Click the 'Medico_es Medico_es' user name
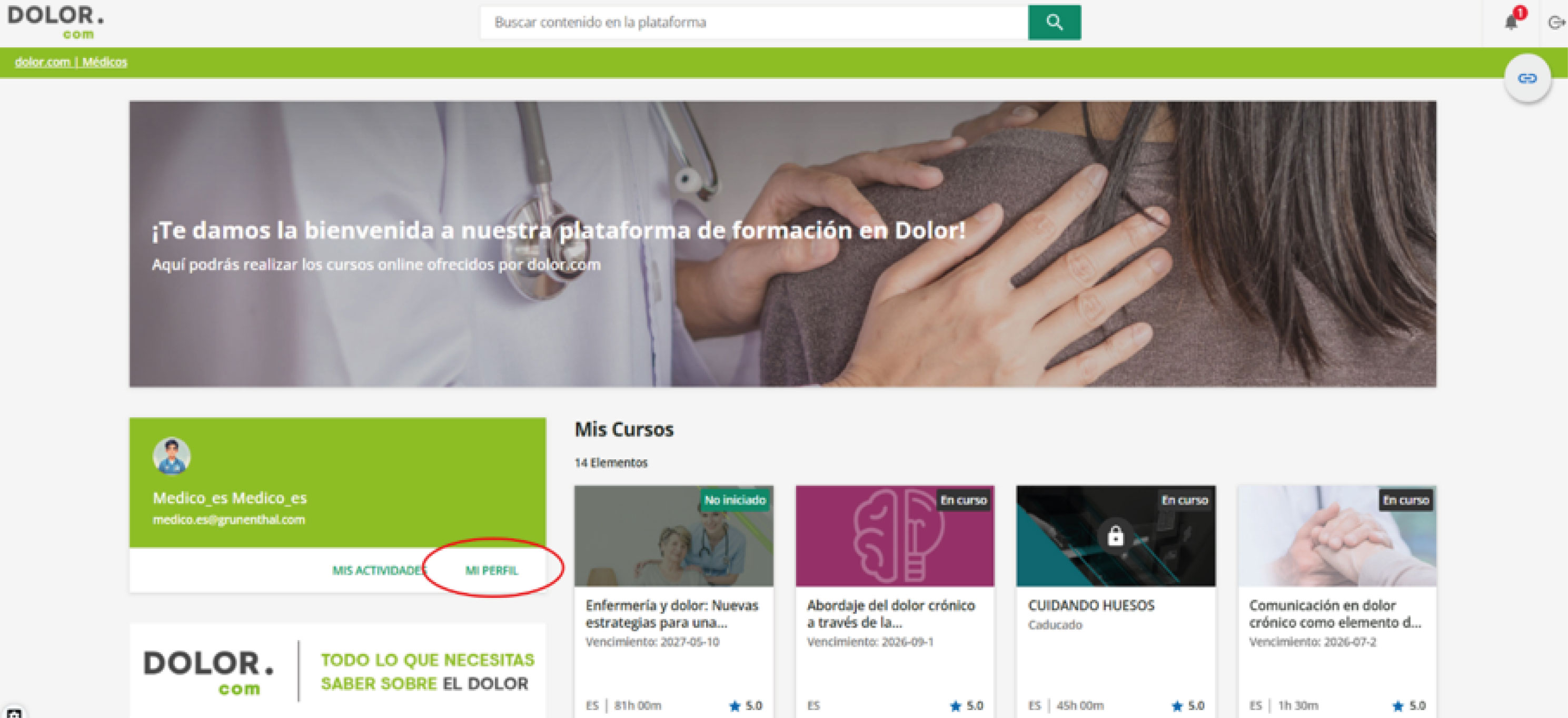This screenshot has height=718, width=1568. pos(230,498)
